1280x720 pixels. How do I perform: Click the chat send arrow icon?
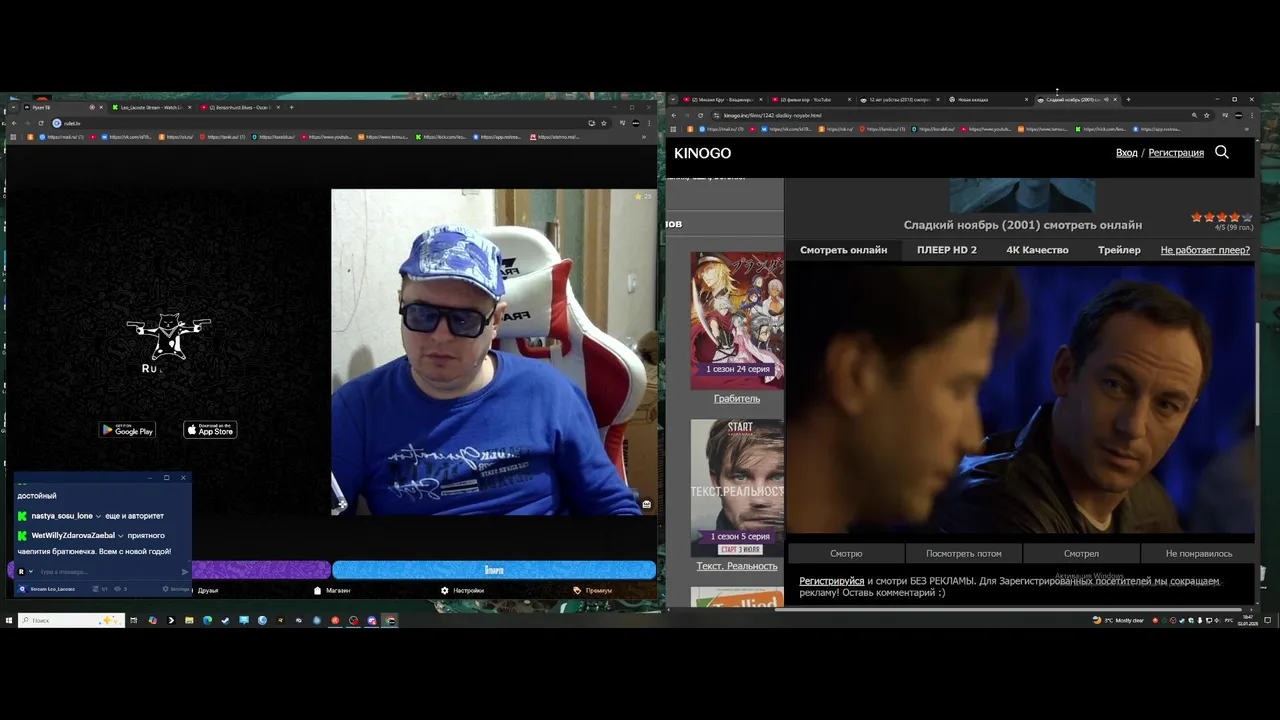tap(185, 572)
